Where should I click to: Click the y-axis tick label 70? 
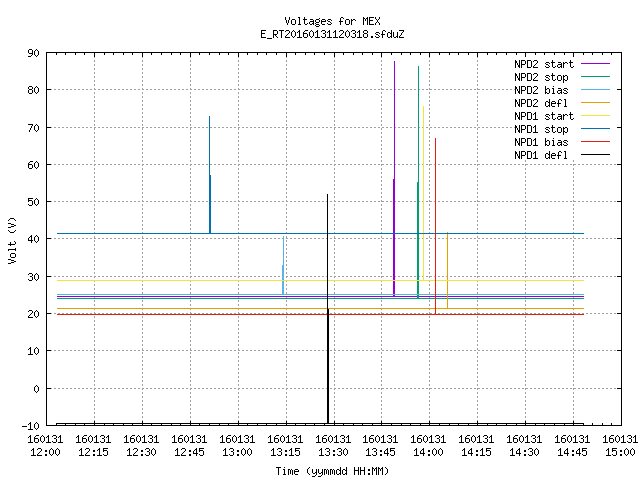[x=33, y=128]
